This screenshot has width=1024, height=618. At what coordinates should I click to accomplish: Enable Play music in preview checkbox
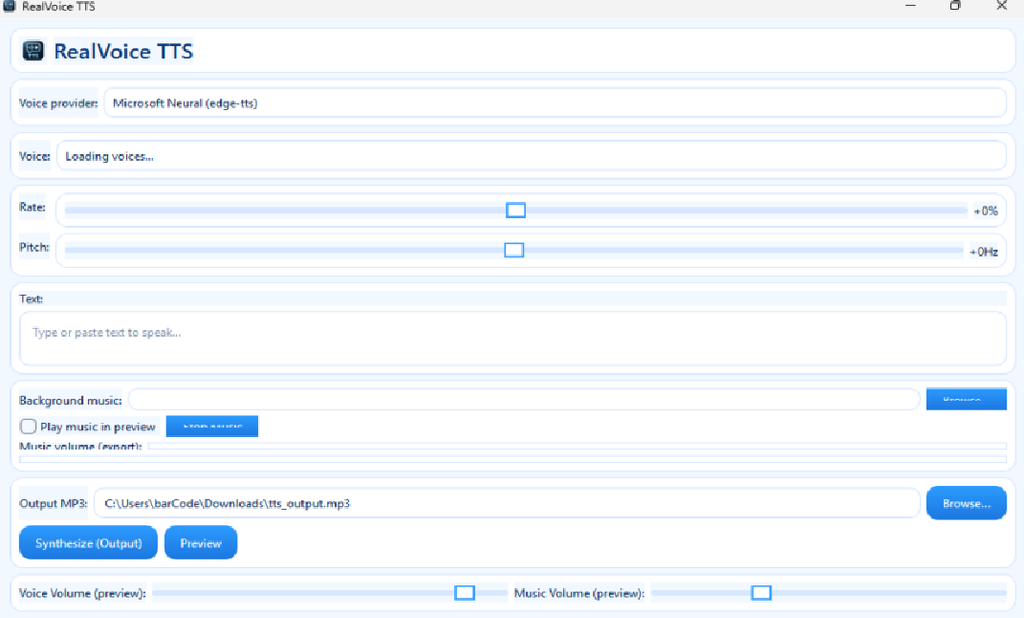(28, 427)
